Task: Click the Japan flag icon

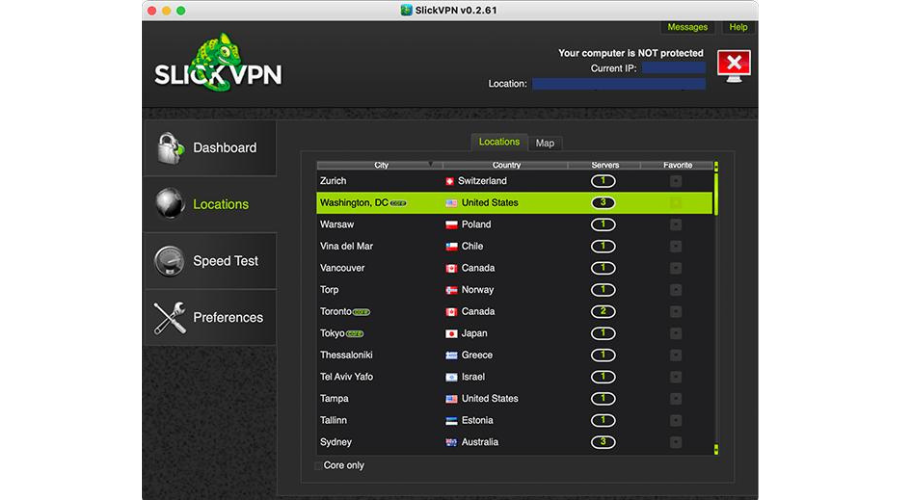Action: click(x=451, y=334)
